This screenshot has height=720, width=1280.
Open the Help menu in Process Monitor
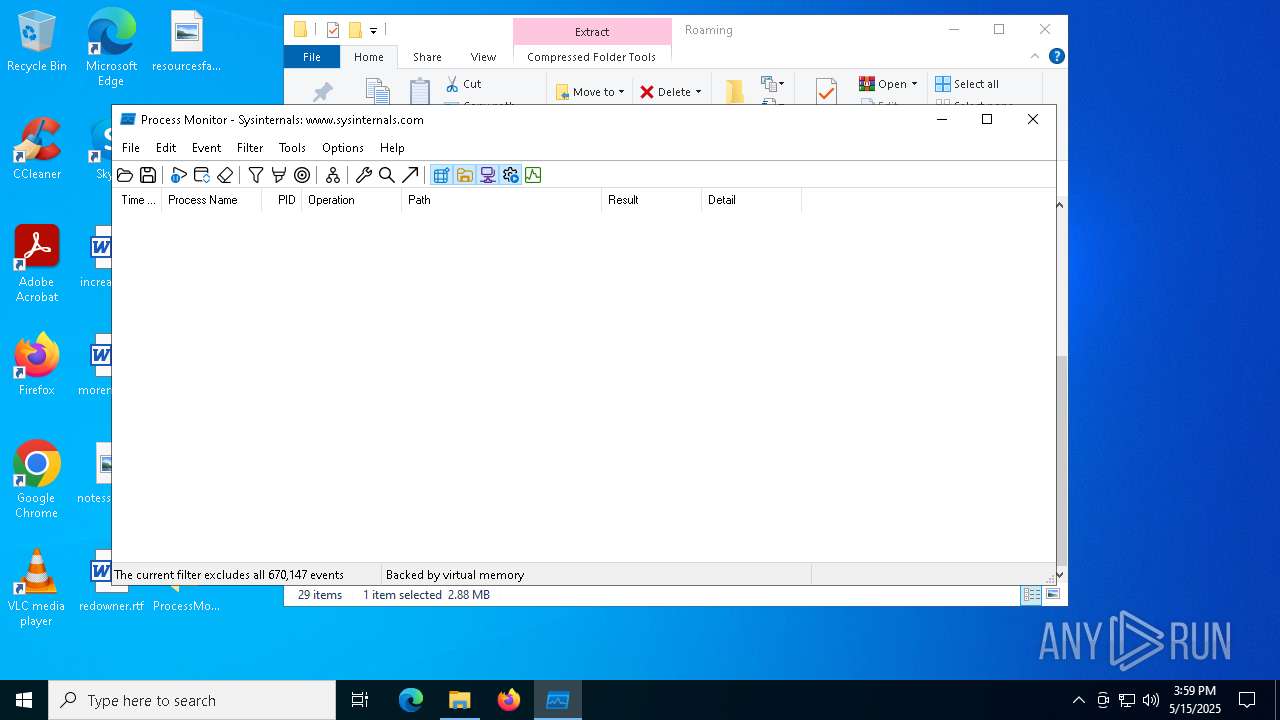coord(392,147)
